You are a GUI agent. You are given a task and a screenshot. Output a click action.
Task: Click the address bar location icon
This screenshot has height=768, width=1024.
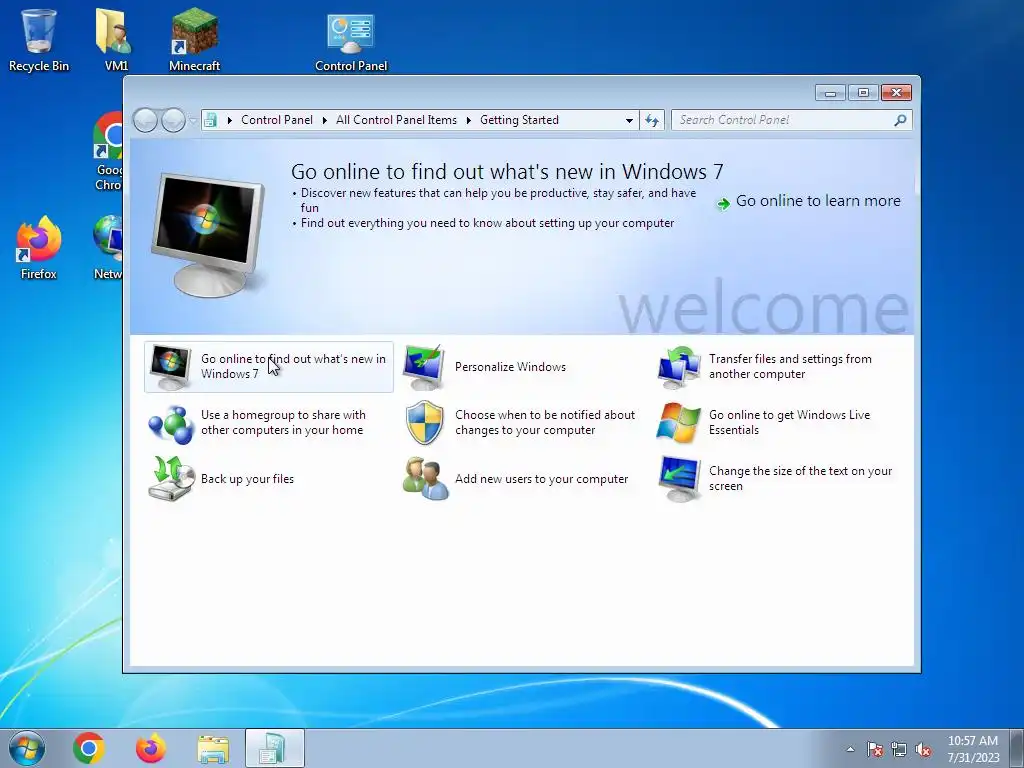pyautogui.click(x=210, y=120)
